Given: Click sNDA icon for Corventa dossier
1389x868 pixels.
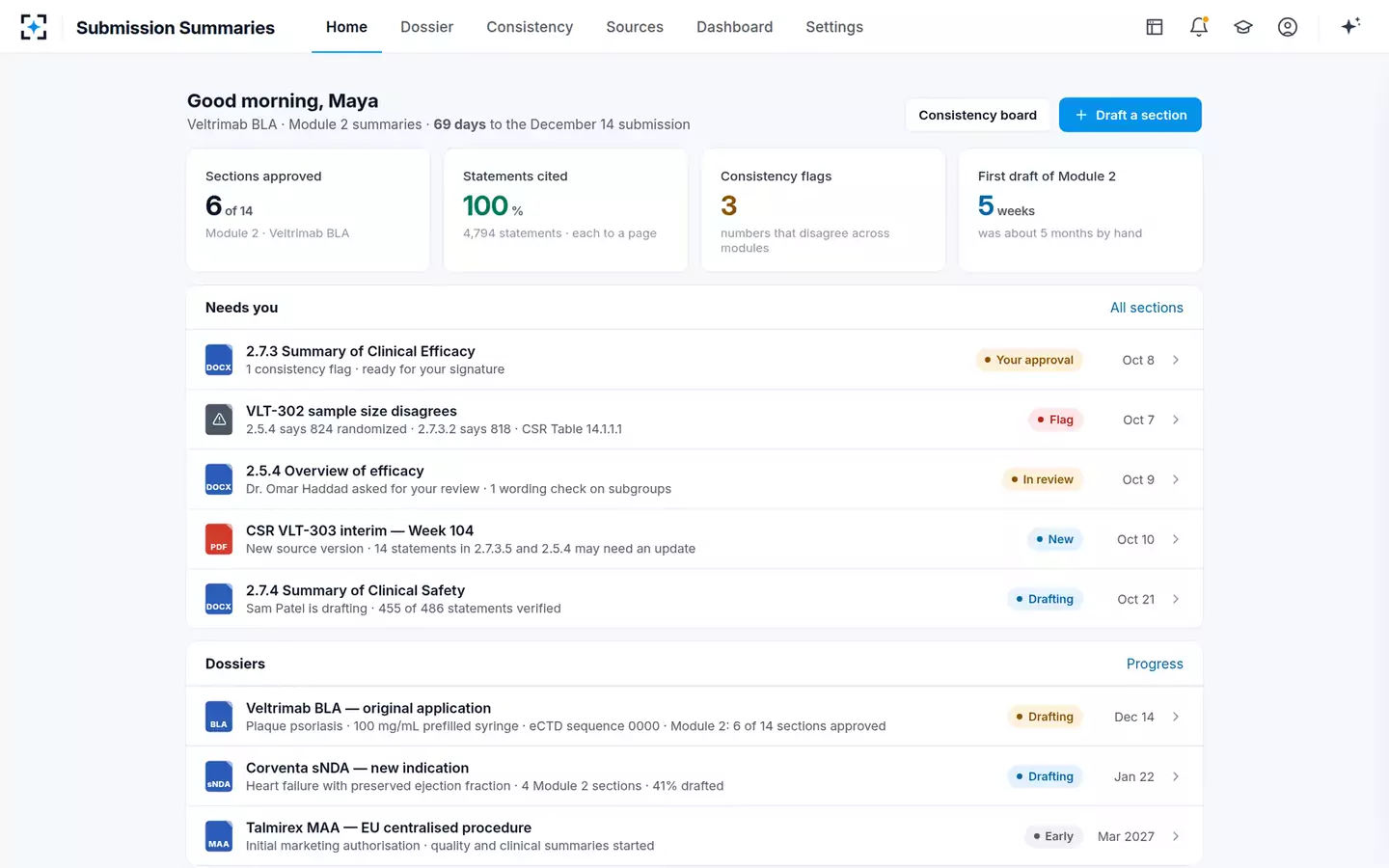Looking at the screenshot, I should 219,776.
